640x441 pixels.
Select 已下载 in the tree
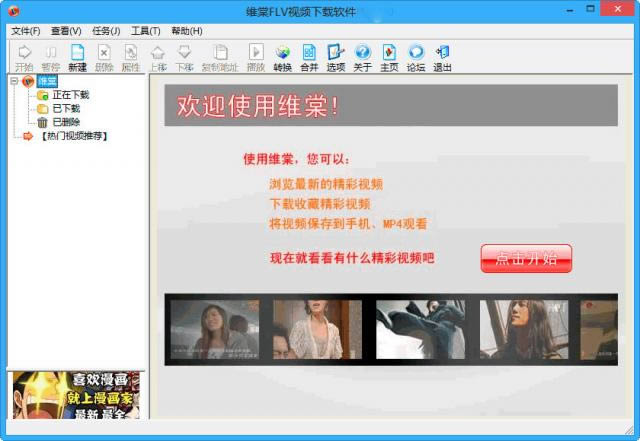coord(66,108)
